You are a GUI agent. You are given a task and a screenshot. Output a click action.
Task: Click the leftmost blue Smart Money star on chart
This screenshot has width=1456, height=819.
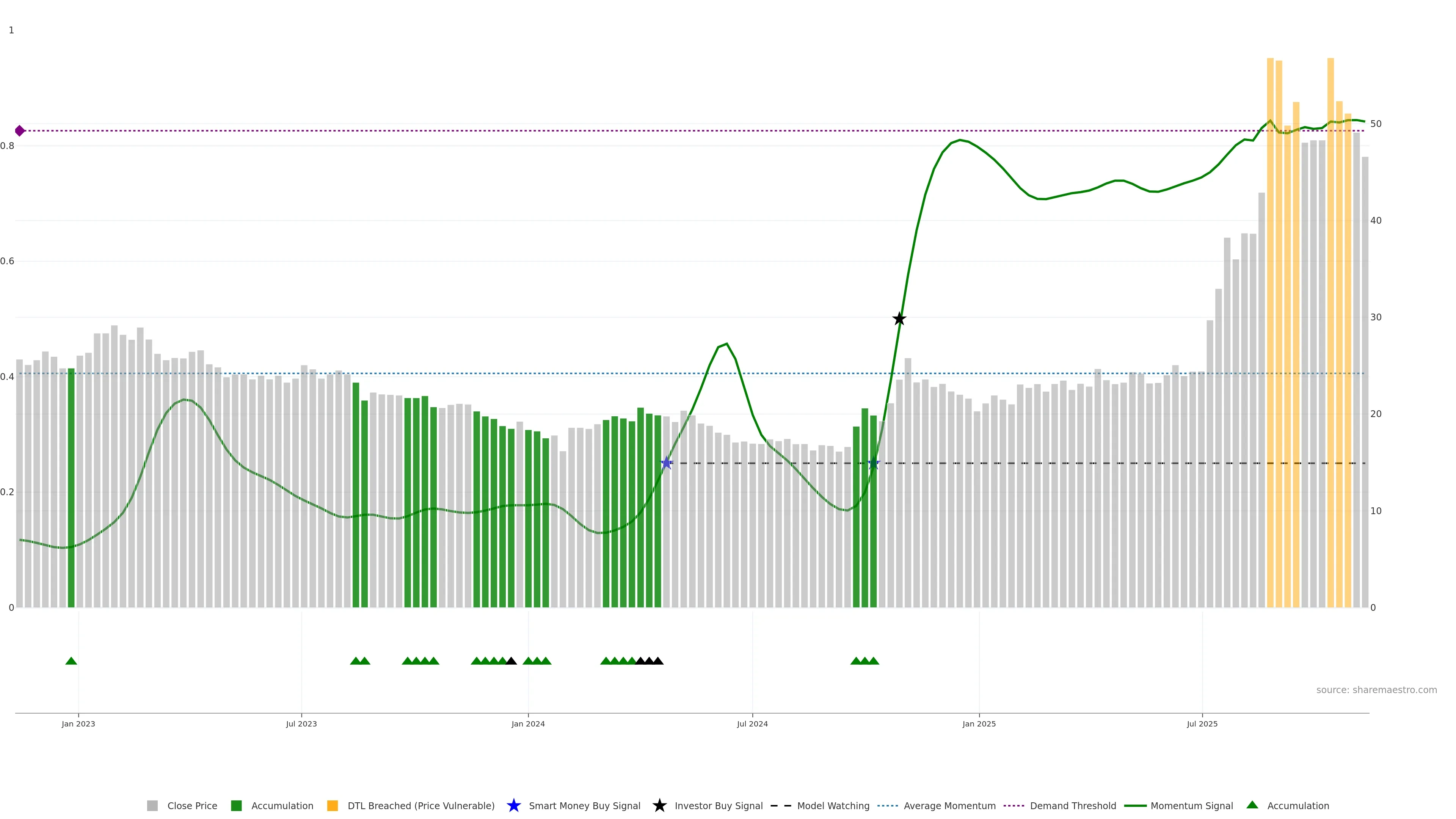(x=667, y=463)
